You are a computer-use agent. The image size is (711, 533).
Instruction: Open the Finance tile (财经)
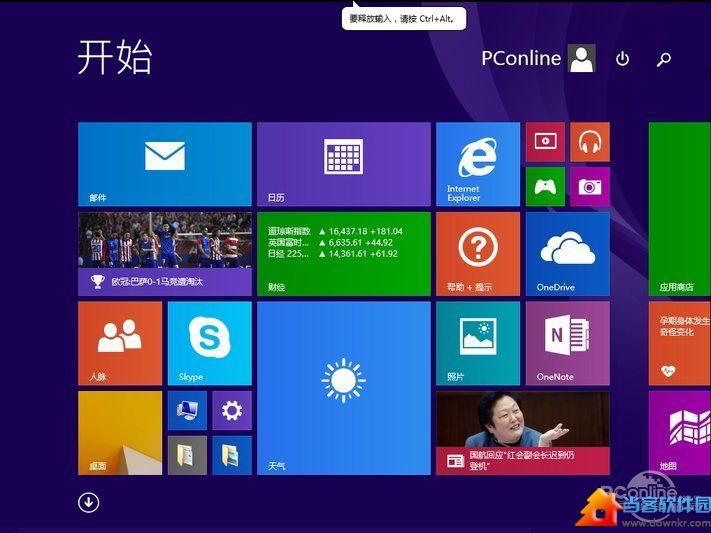pos(344,254)
